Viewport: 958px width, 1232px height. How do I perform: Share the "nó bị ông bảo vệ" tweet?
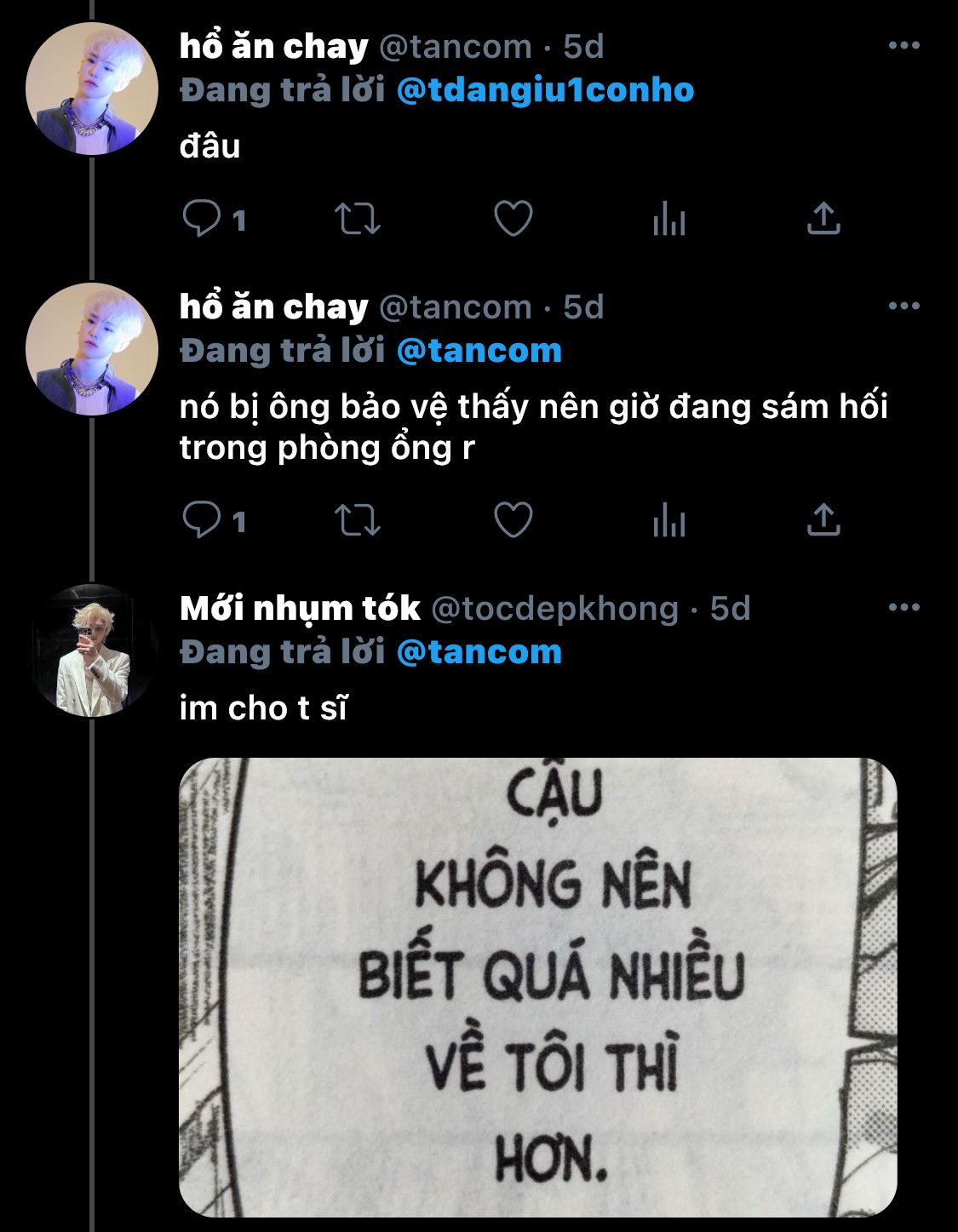pyautogui.click(x=823, y=520)
